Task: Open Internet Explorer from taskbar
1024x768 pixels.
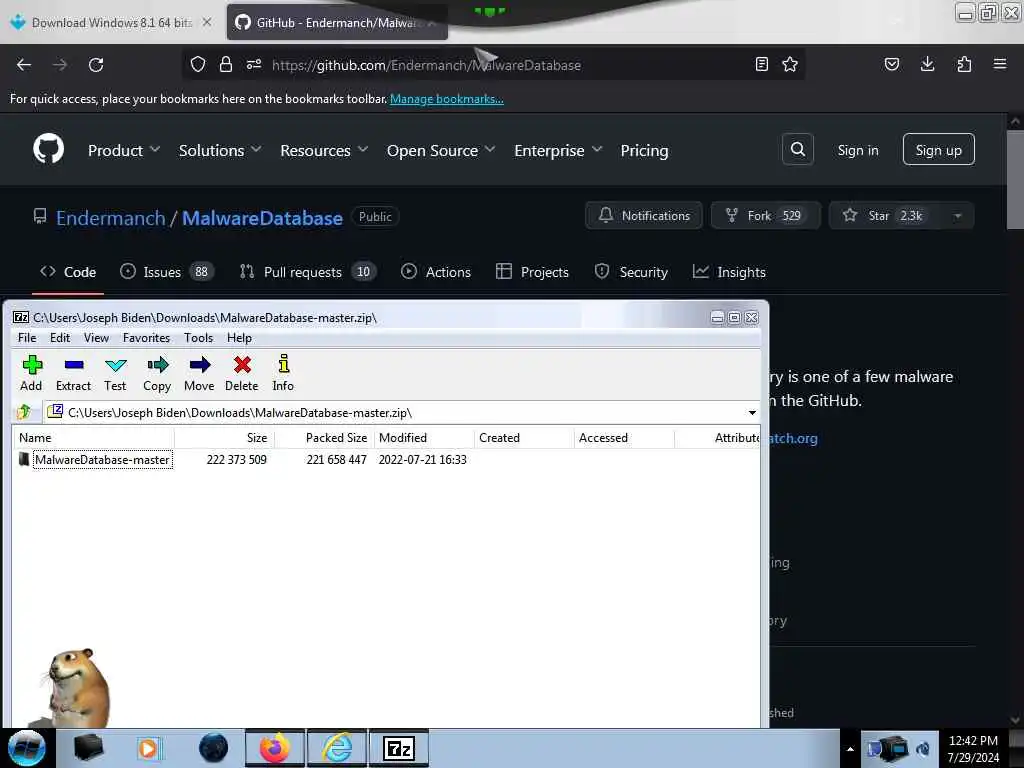Action: click(338, 748)
